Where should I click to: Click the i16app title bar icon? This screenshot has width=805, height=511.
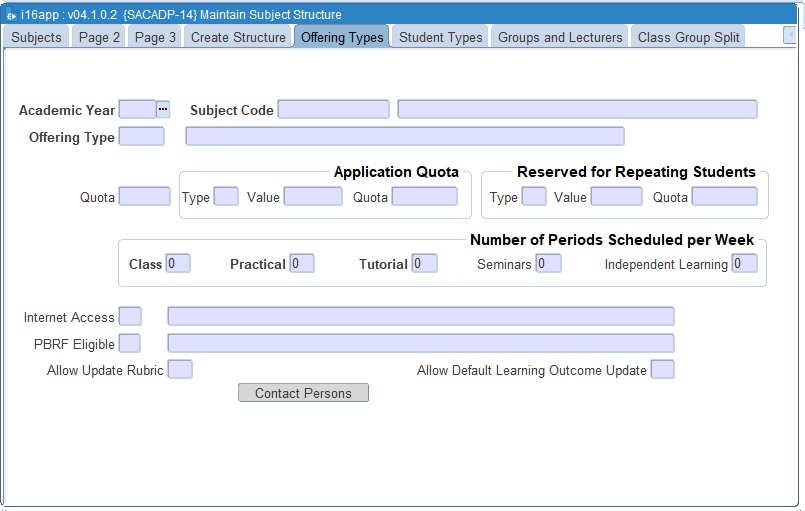tap(11, 15)
